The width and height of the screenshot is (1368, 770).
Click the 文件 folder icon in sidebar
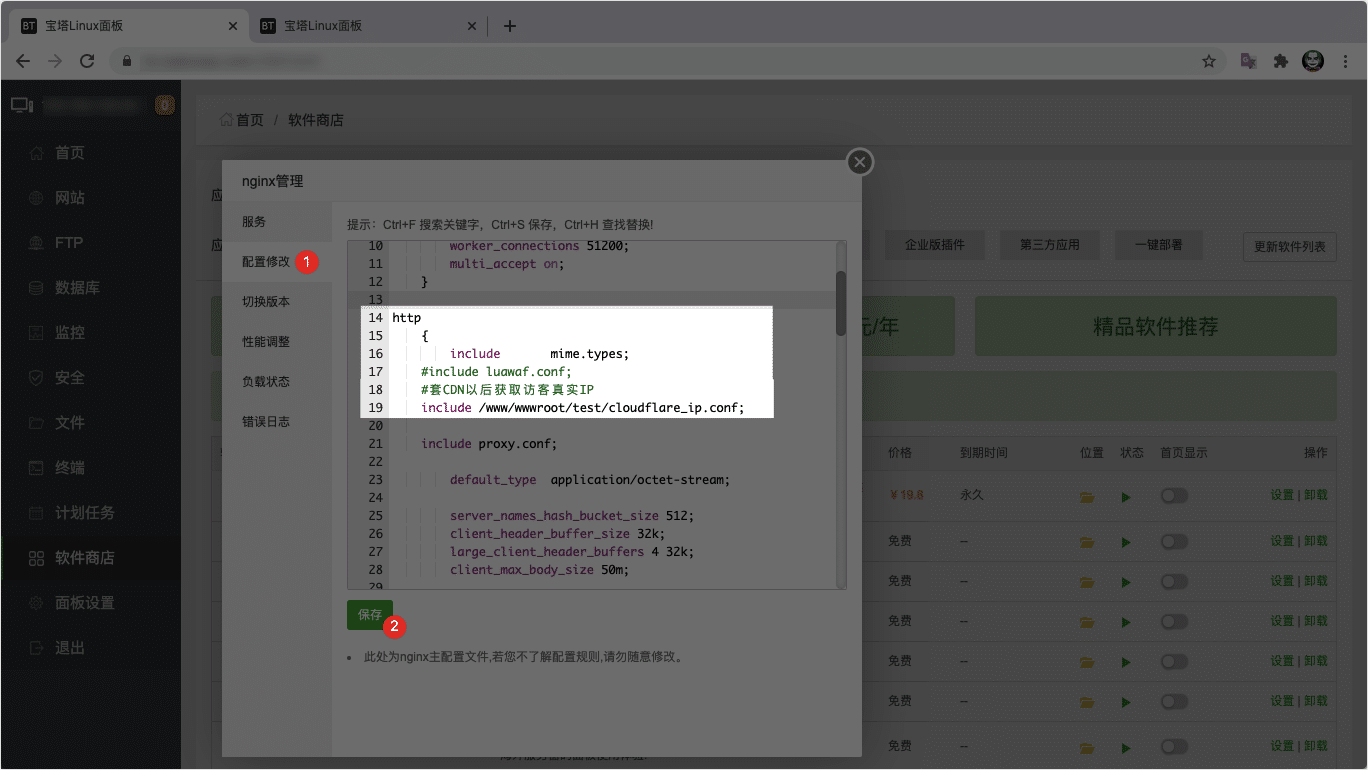(36, 423)
